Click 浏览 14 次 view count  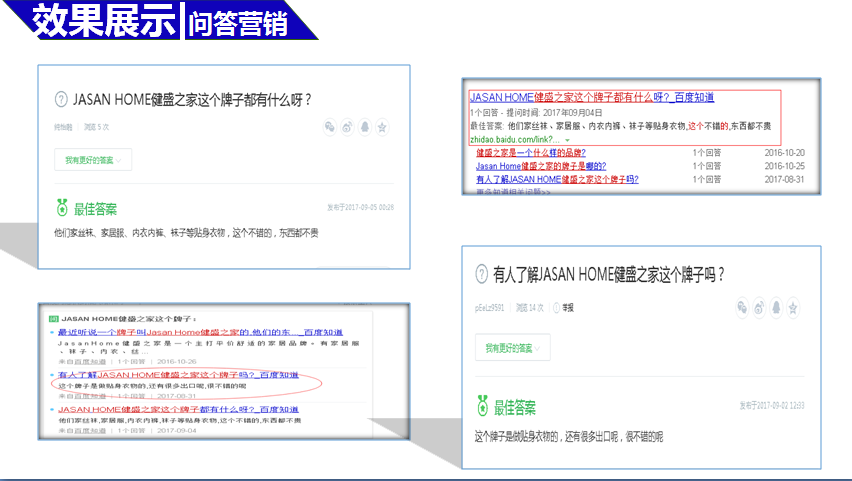pos(530,308)
